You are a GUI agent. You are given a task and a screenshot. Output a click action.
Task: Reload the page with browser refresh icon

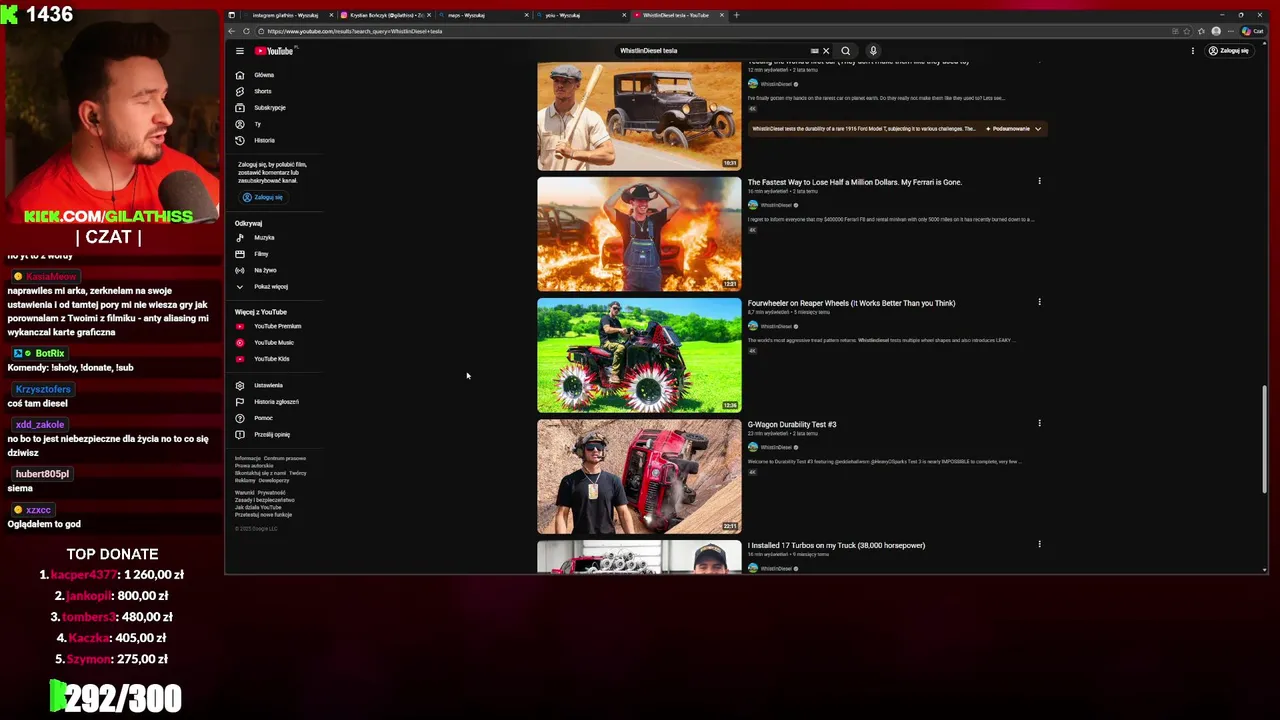point(247,31)
